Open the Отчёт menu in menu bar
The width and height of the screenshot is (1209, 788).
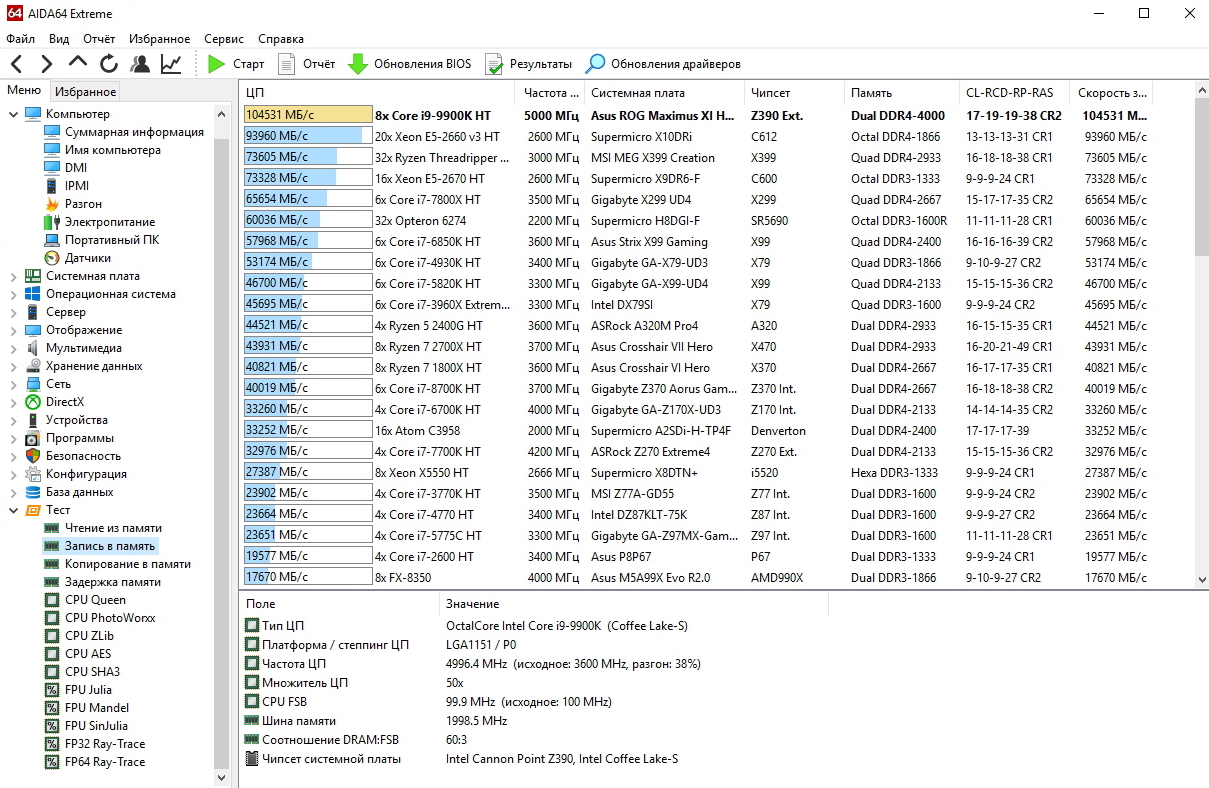point(99,39)
